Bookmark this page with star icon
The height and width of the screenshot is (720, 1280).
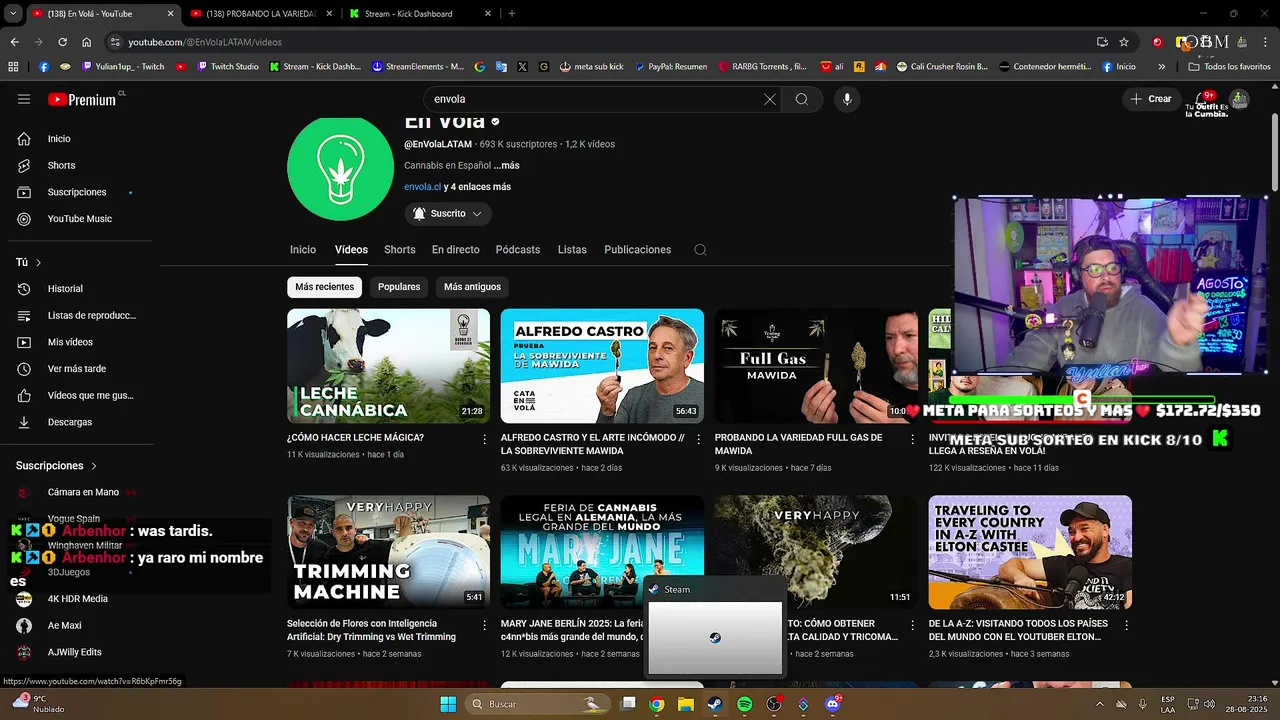pyautogui.click(x=1124, y=42)
